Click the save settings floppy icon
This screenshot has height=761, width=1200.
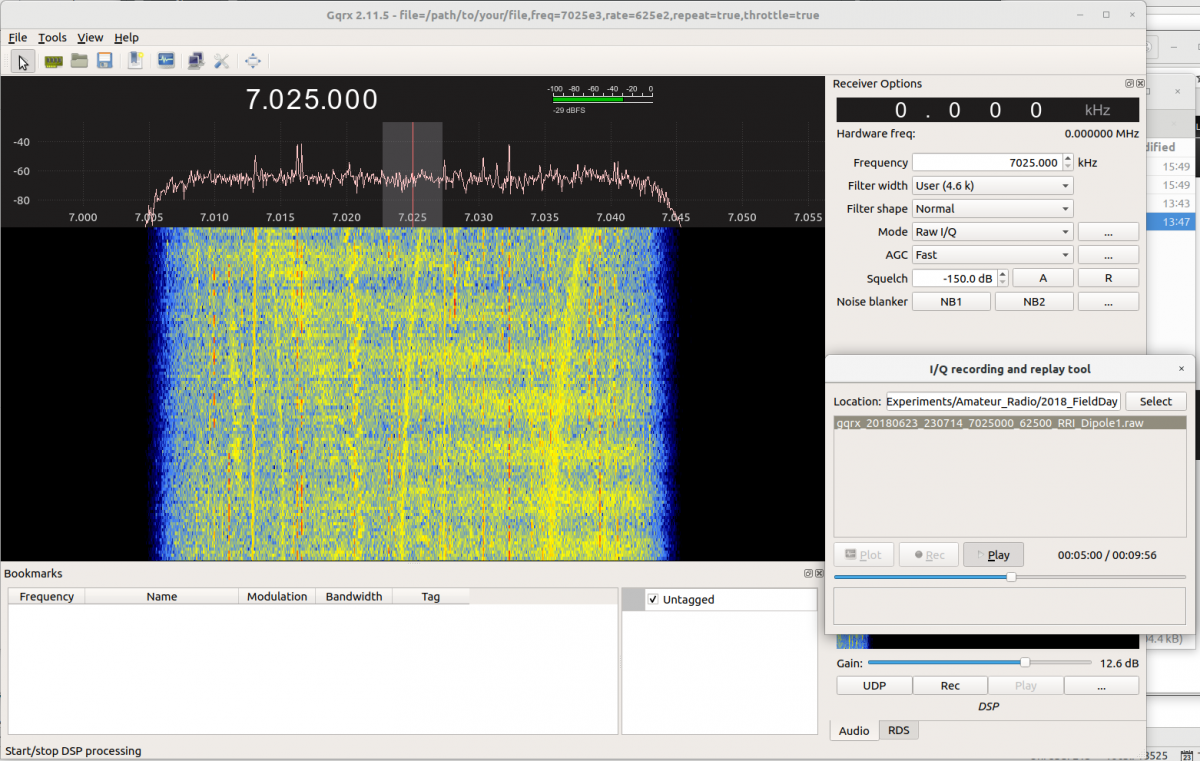[104, 61]
